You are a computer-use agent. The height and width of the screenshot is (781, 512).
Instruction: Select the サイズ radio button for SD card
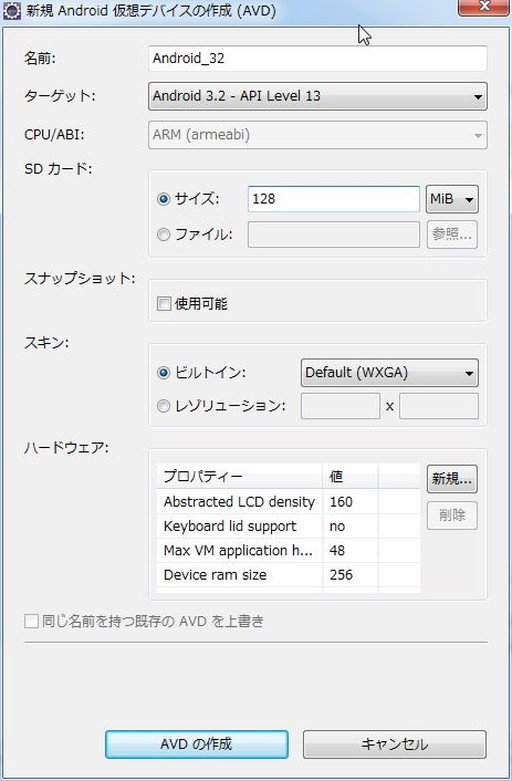click(163, 199)
